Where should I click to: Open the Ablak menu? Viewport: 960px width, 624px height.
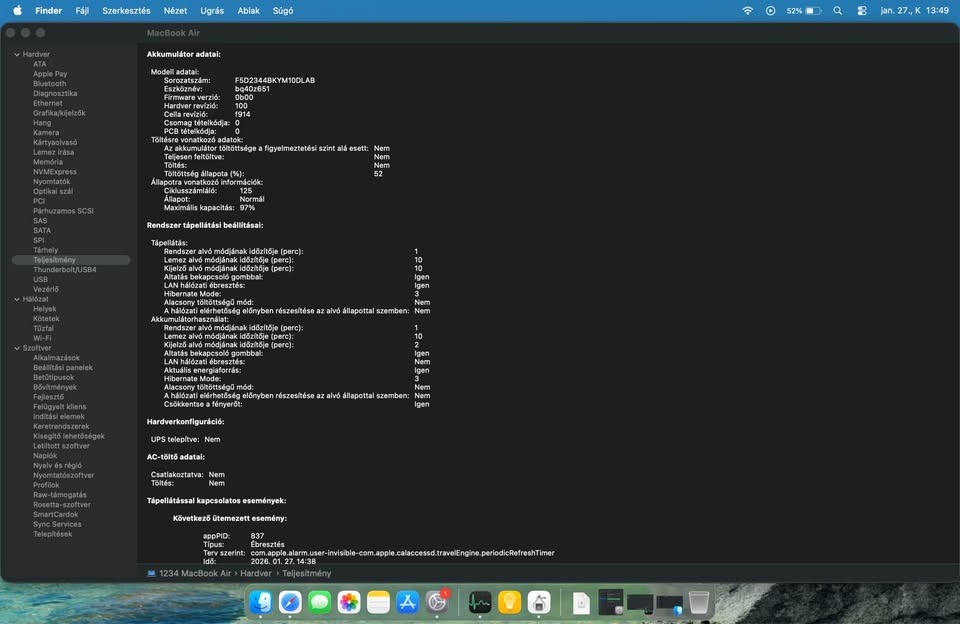[249, 10]
